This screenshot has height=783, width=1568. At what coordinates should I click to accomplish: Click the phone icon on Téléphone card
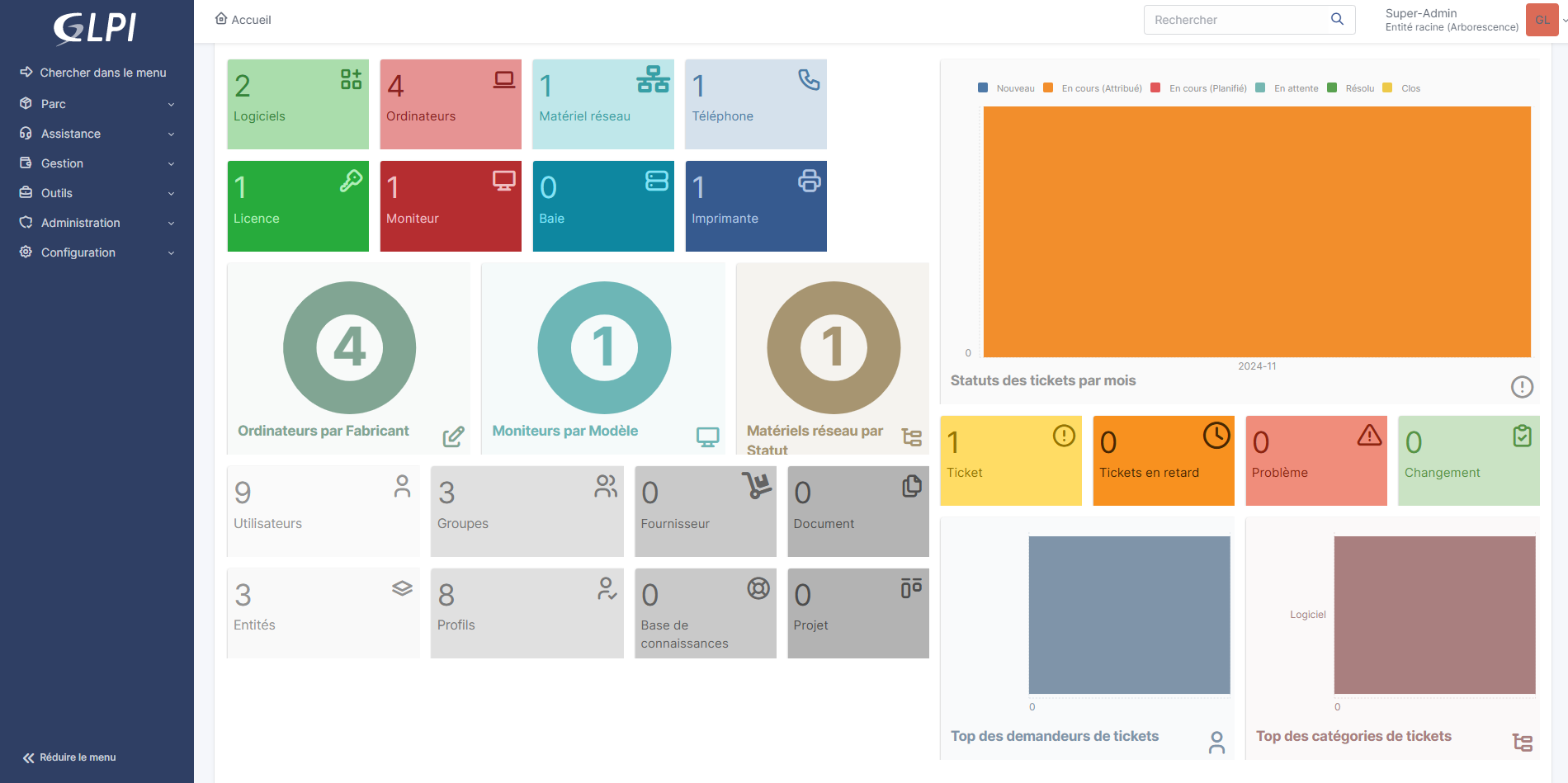click(x=809, y=79)
